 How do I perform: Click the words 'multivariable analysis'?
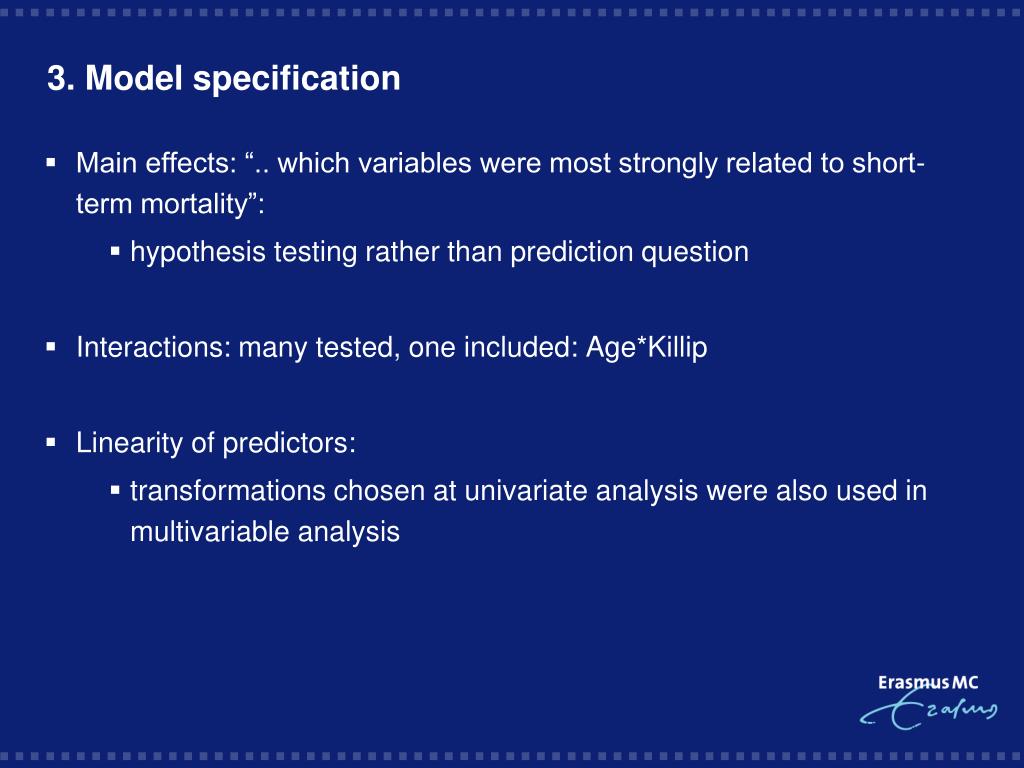(x=264, y=532)
